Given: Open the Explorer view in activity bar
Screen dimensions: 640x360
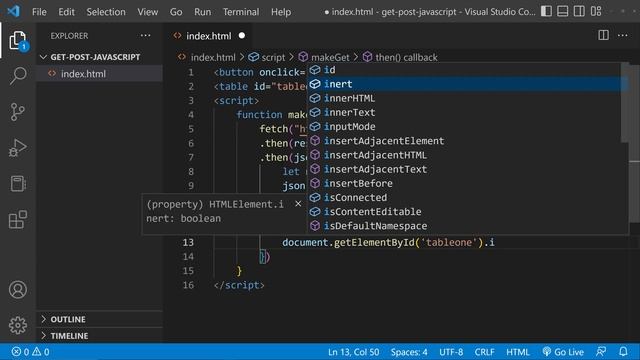Looking at the screenshot, I should tap(18, 40).
